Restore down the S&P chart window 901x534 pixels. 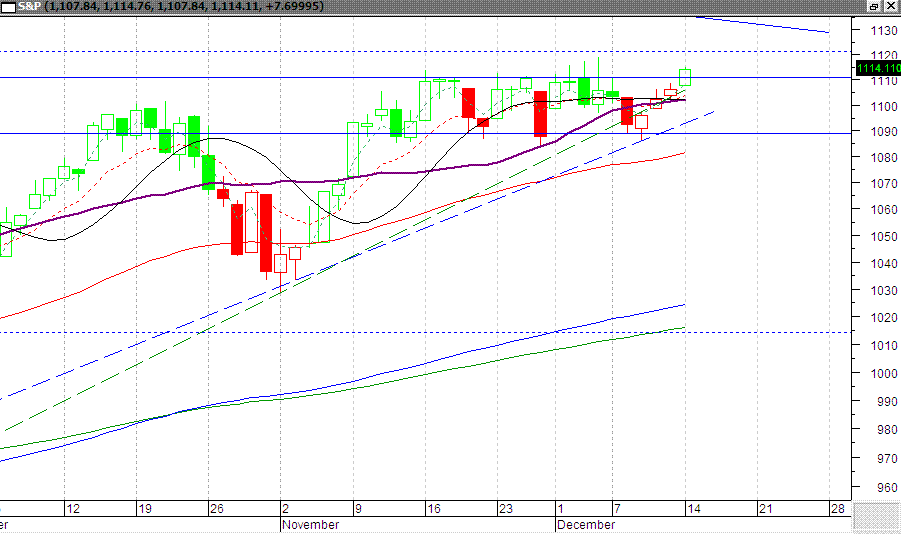pyautogui.click(x=874, y=6)
